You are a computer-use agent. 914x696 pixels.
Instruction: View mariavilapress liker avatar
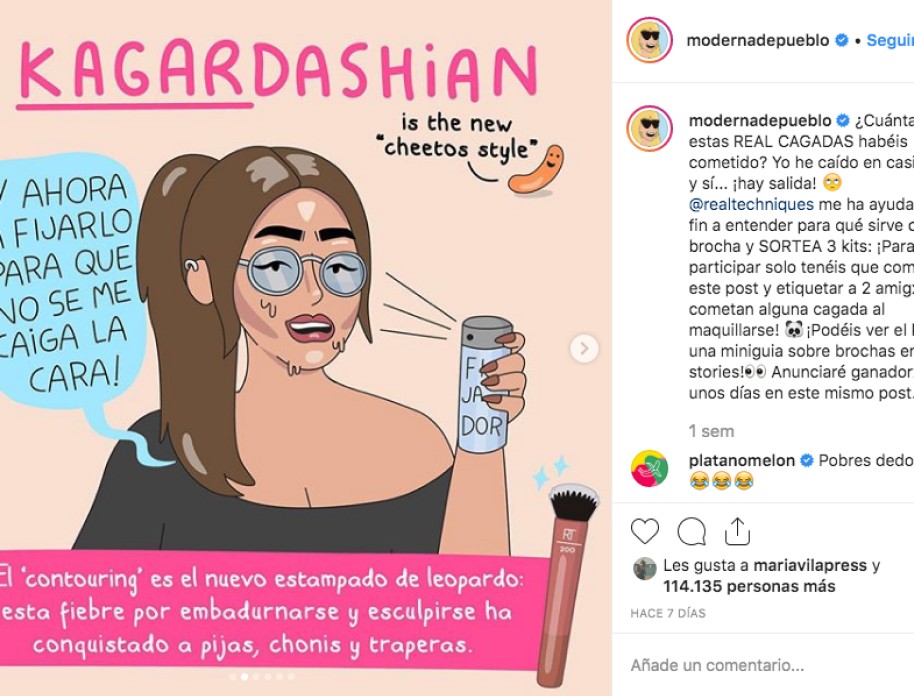[x=645, y=568]
